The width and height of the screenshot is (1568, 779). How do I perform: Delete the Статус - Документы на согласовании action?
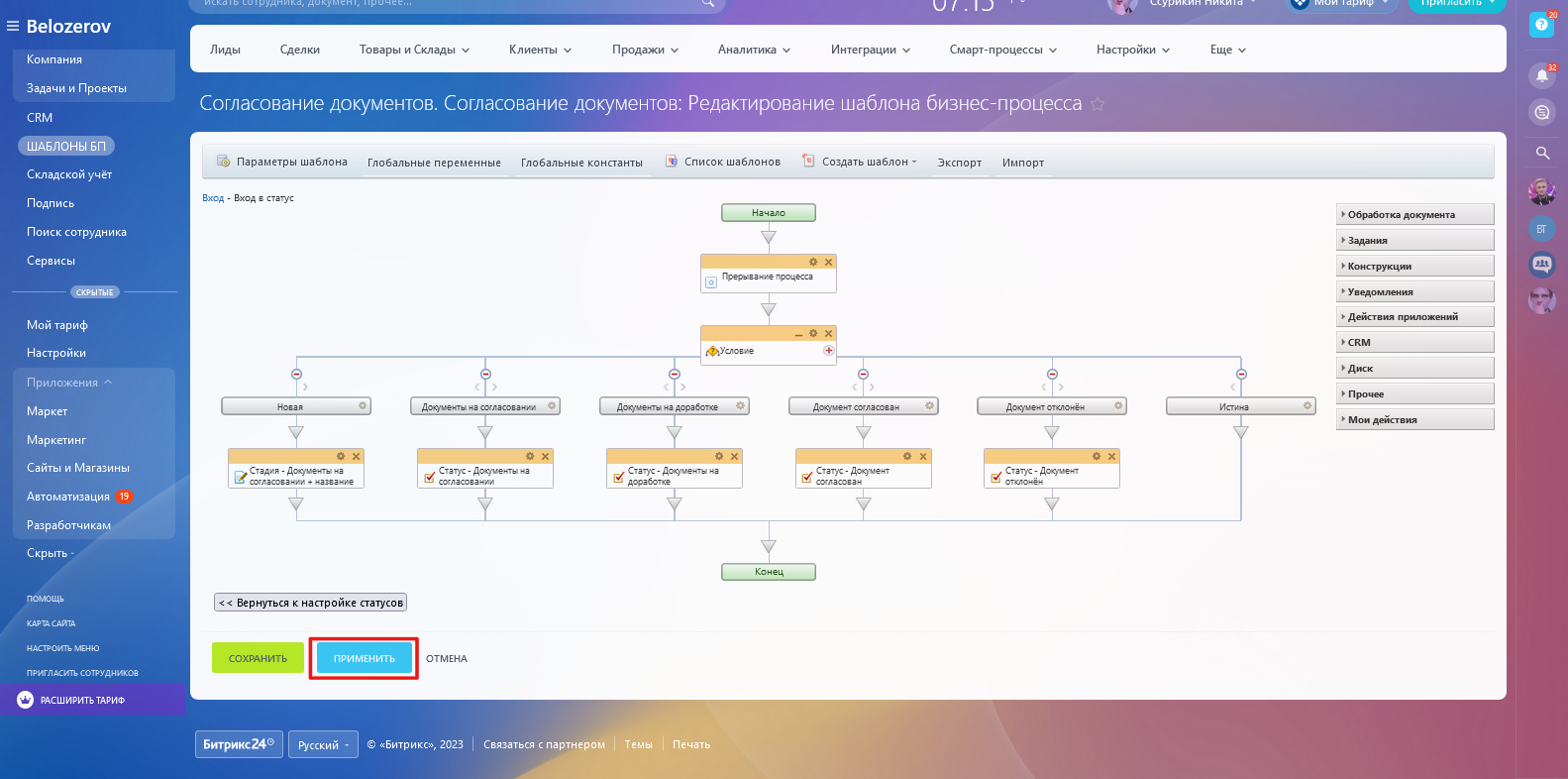point(545,456)
